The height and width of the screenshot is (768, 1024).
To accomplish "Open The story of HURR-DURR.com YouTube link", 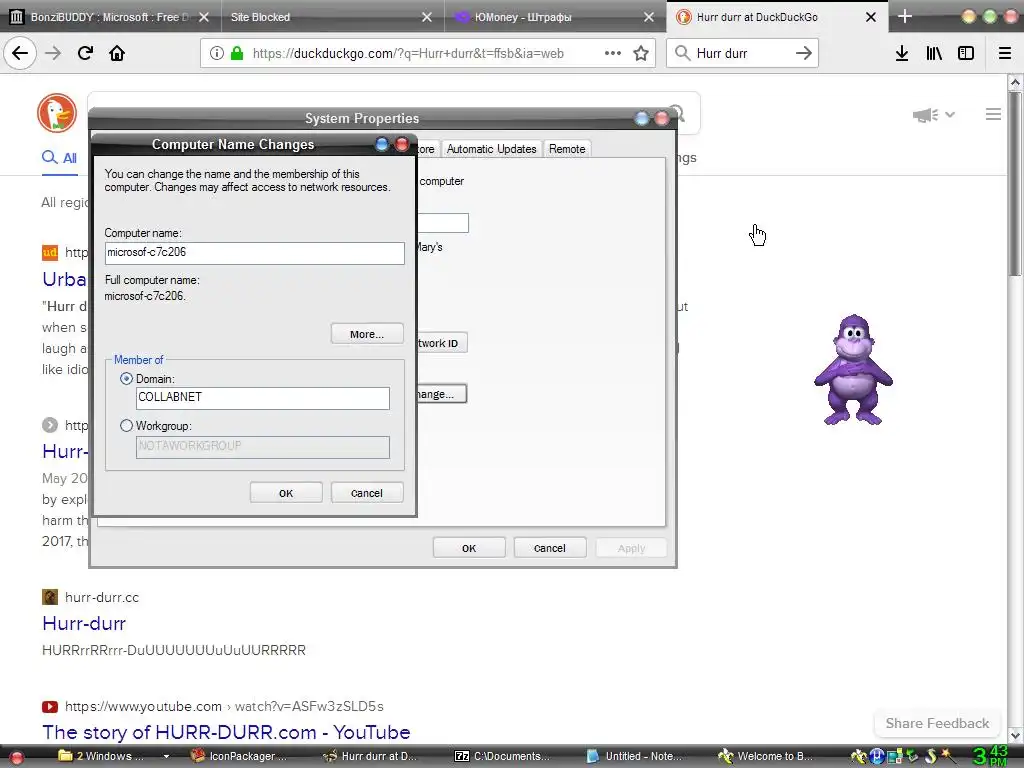I will [226, 732].
